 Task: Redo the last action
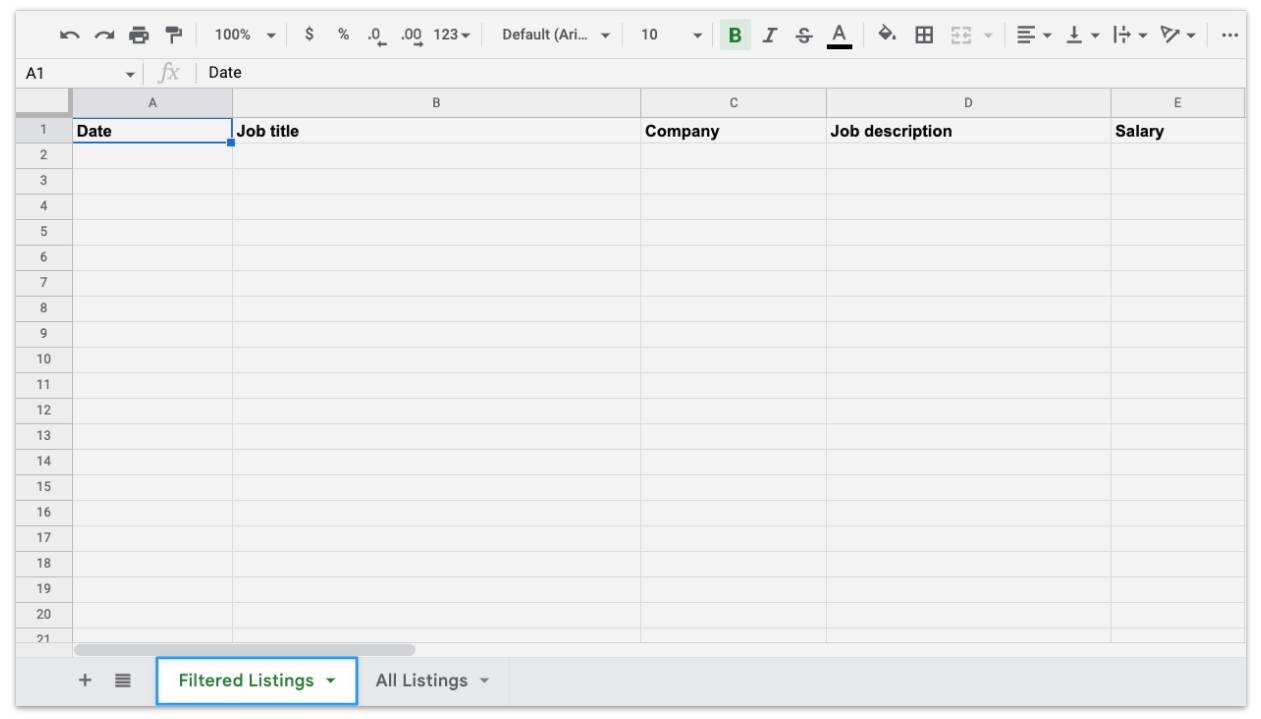coord(103,34)
